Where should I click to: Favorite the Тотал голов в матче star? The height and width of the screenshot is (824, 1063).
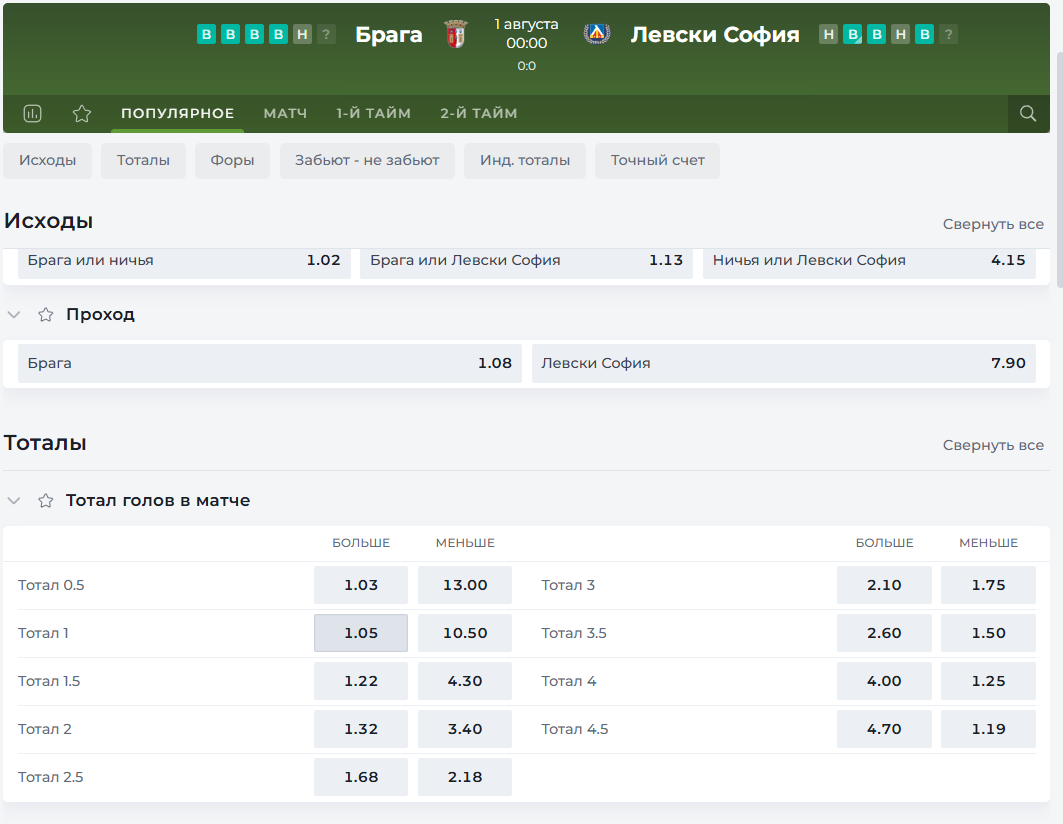(x=45, y=501)
